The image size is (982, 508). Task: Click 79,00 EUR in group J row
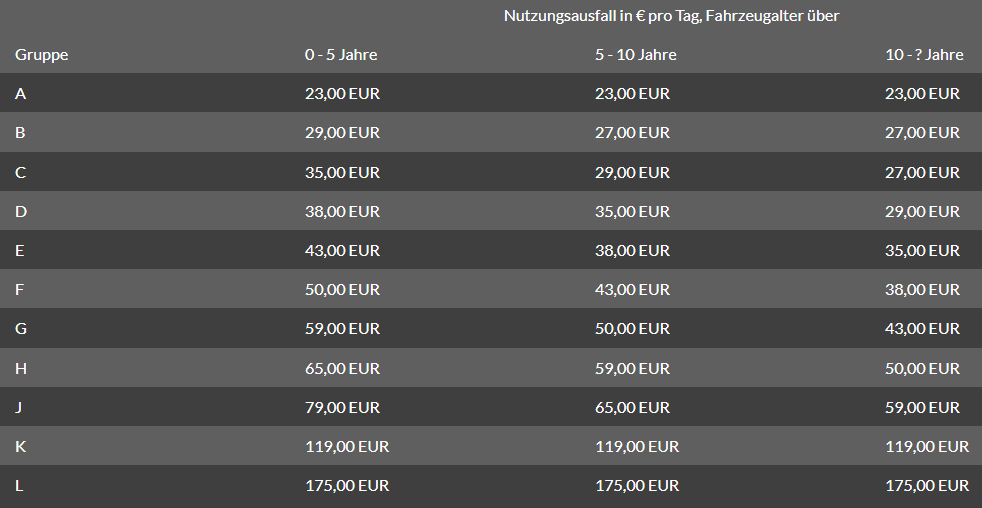click(342, 407)
